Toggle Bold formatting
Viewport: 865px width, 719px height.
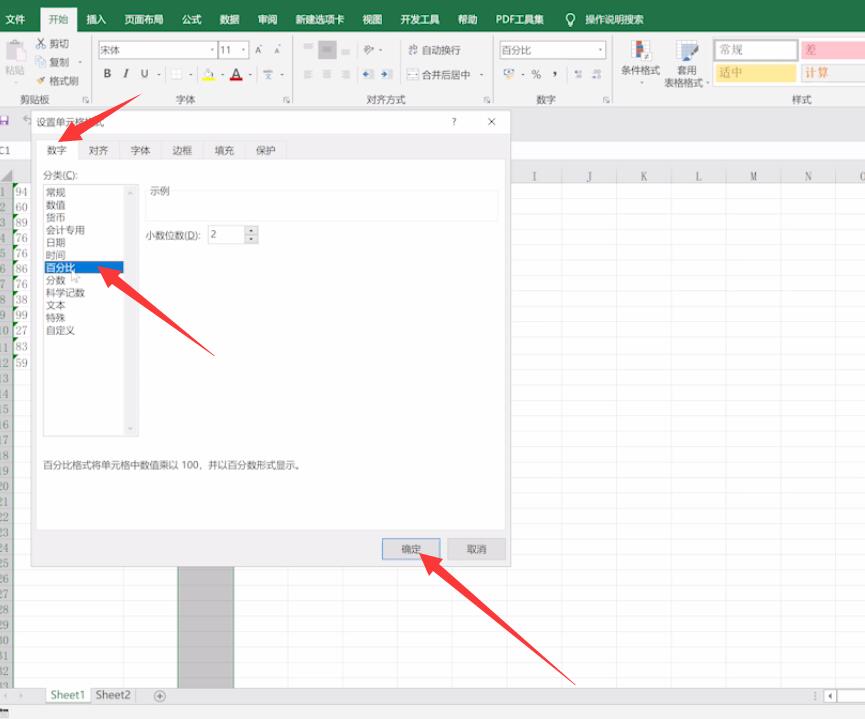pos(108,73)
